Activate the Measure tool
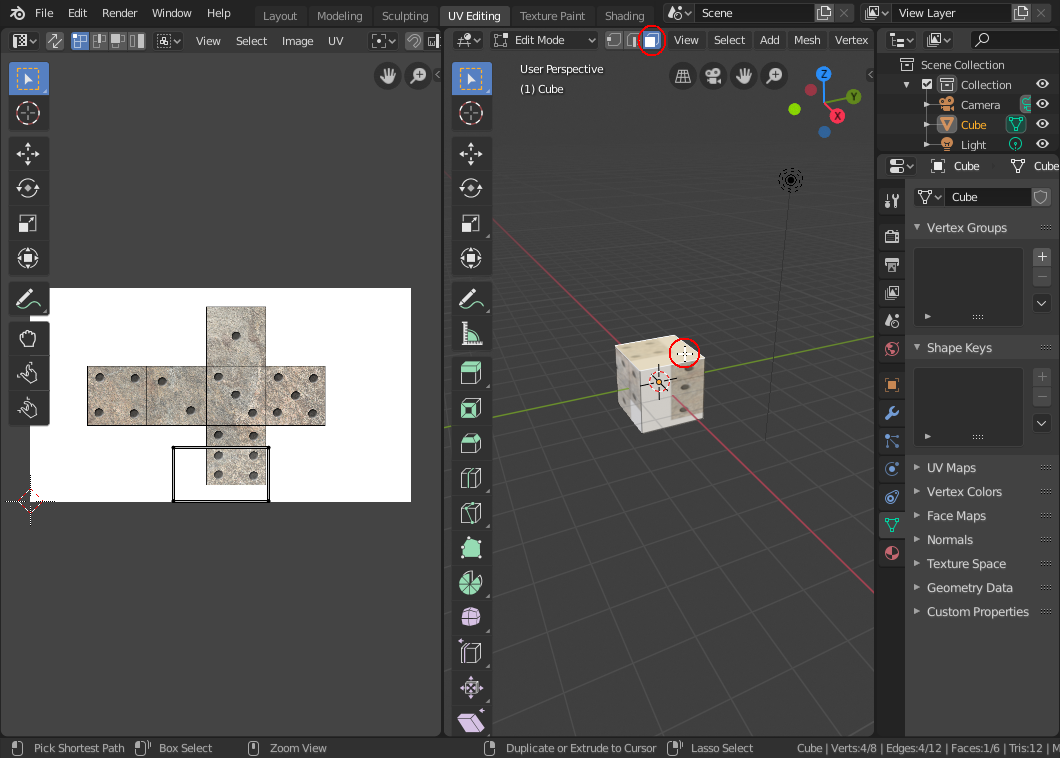This screenshot has width=1060, height=758. (x=470, y=333)
